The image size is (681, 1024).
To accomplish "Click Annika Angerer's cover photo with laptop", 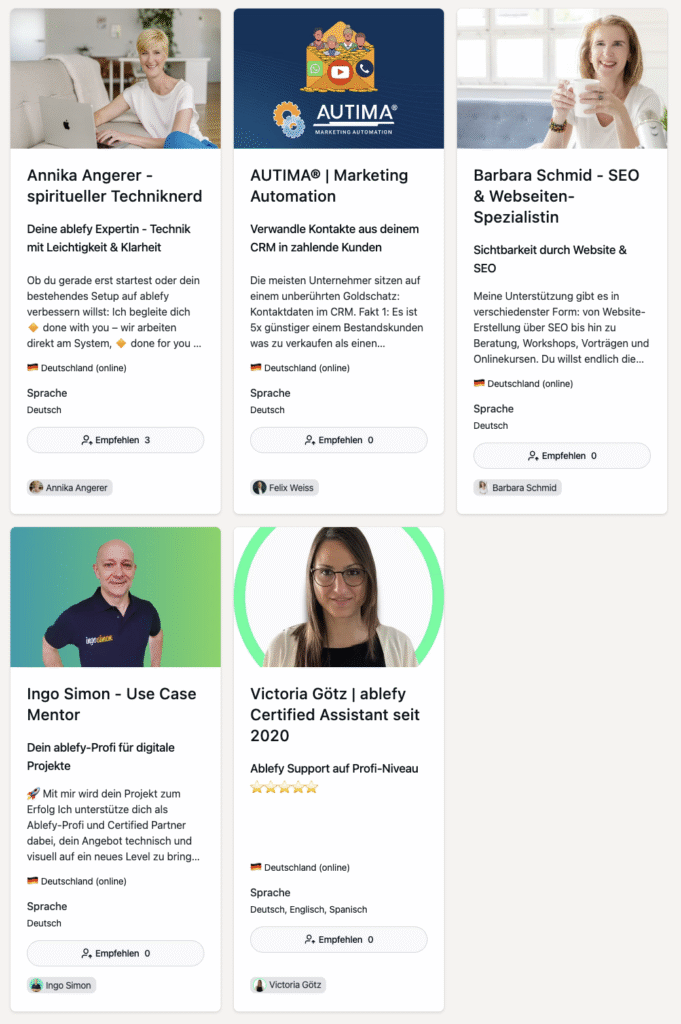I will [x=116, y=78].
